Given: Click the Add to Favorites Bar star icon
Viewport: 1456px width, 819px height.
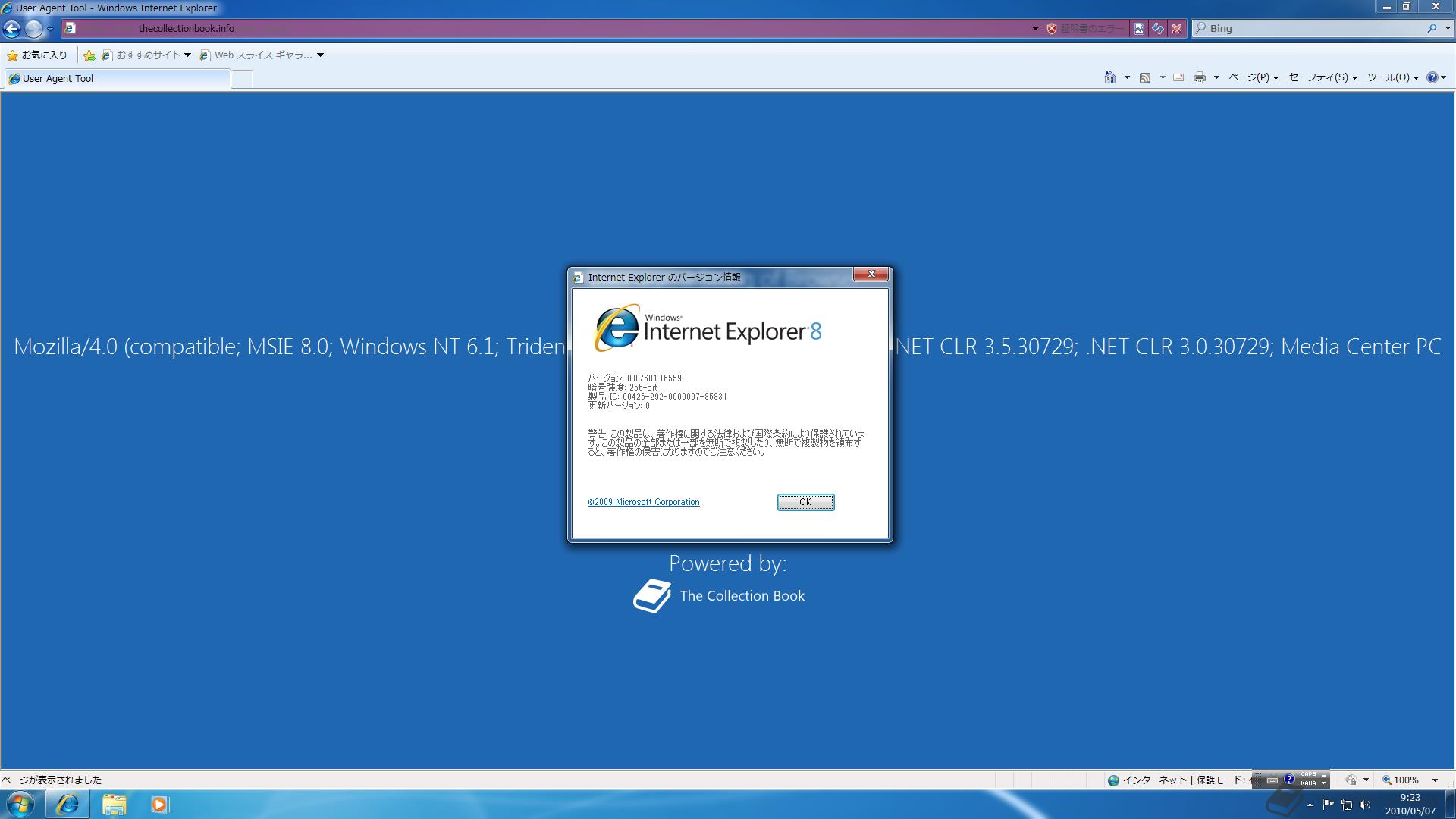Looking at the screenshot, I should [89, 55].
